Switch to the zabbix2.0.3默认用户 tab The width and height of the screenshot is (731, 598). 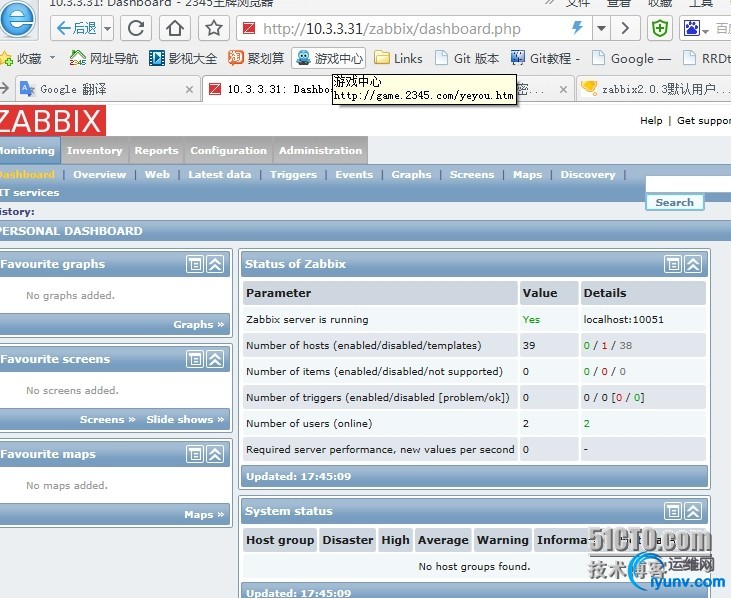(x=655, y=89)
